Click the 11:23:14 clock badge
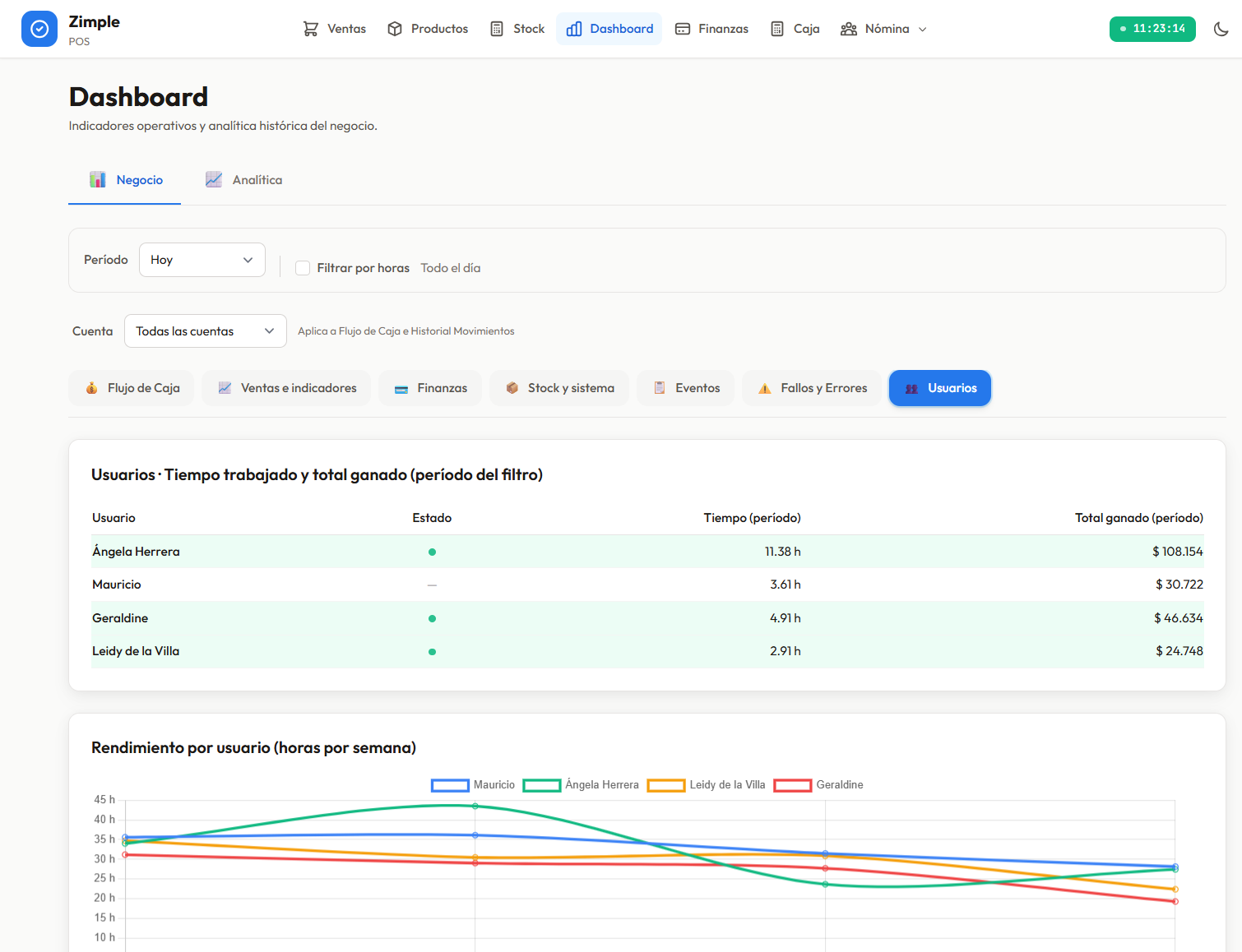This screenshot has width=1242, height=952. [1152, 29]
